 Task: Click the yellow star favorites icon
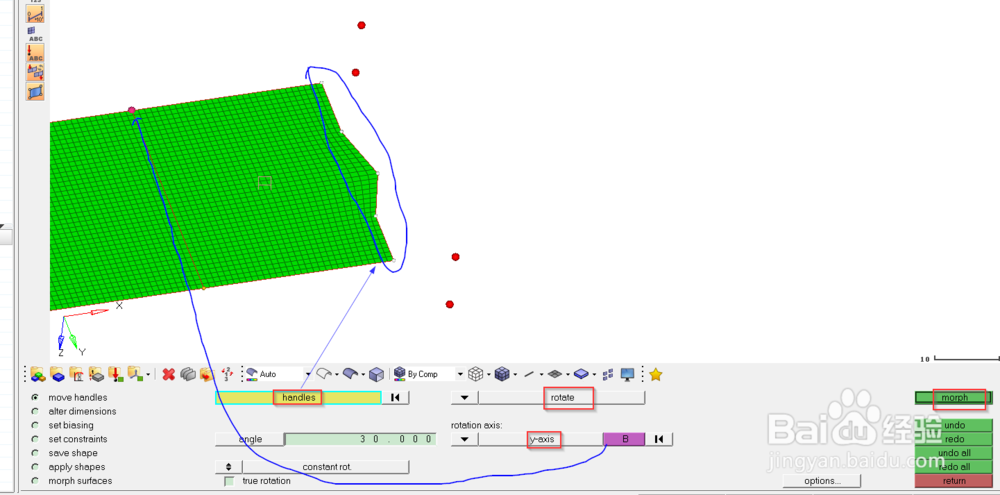coord(655,374)
